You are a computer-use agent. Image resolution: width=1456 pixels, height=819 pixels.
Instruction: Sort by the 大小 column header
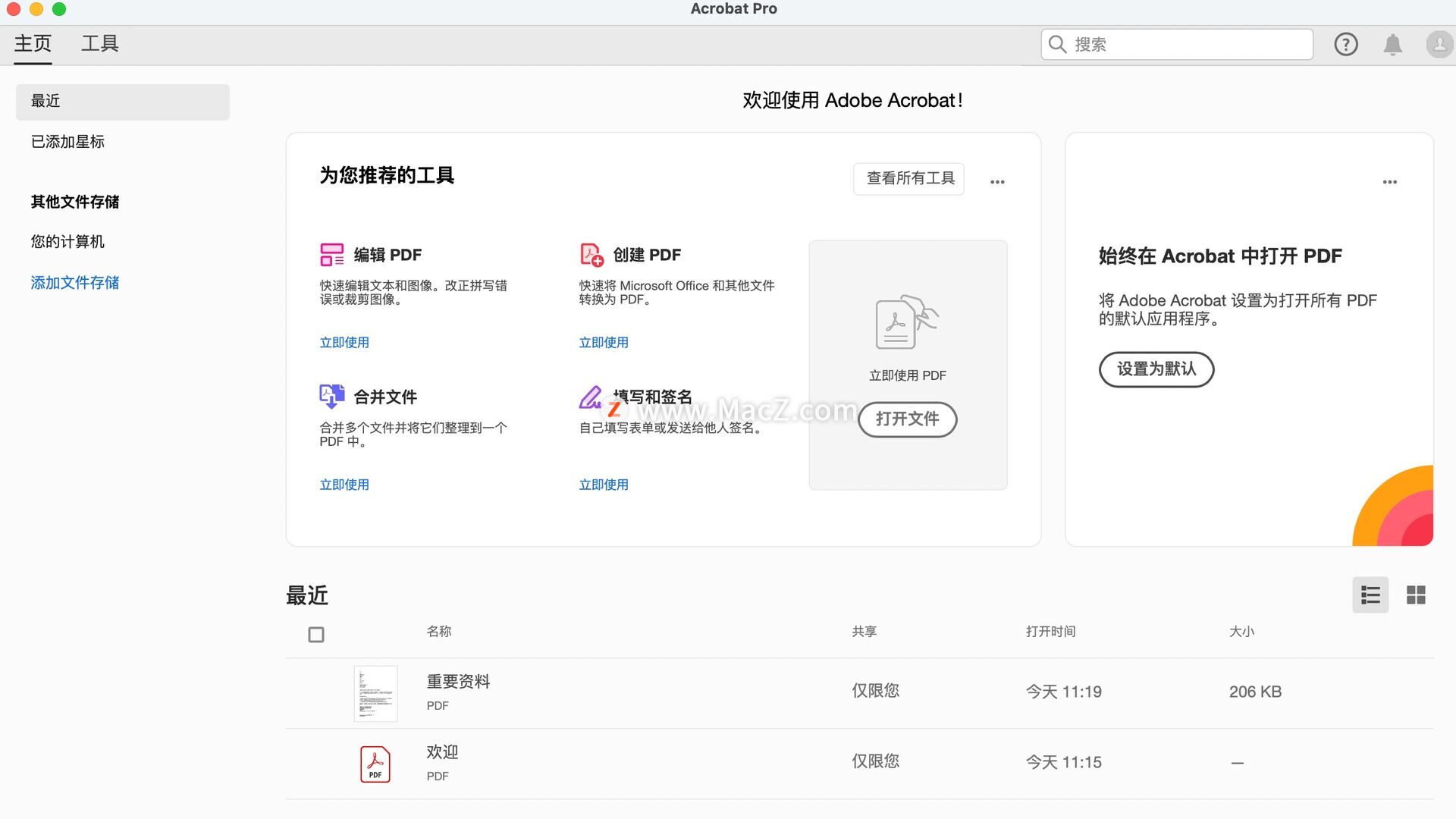click(x=1241, y=632)
